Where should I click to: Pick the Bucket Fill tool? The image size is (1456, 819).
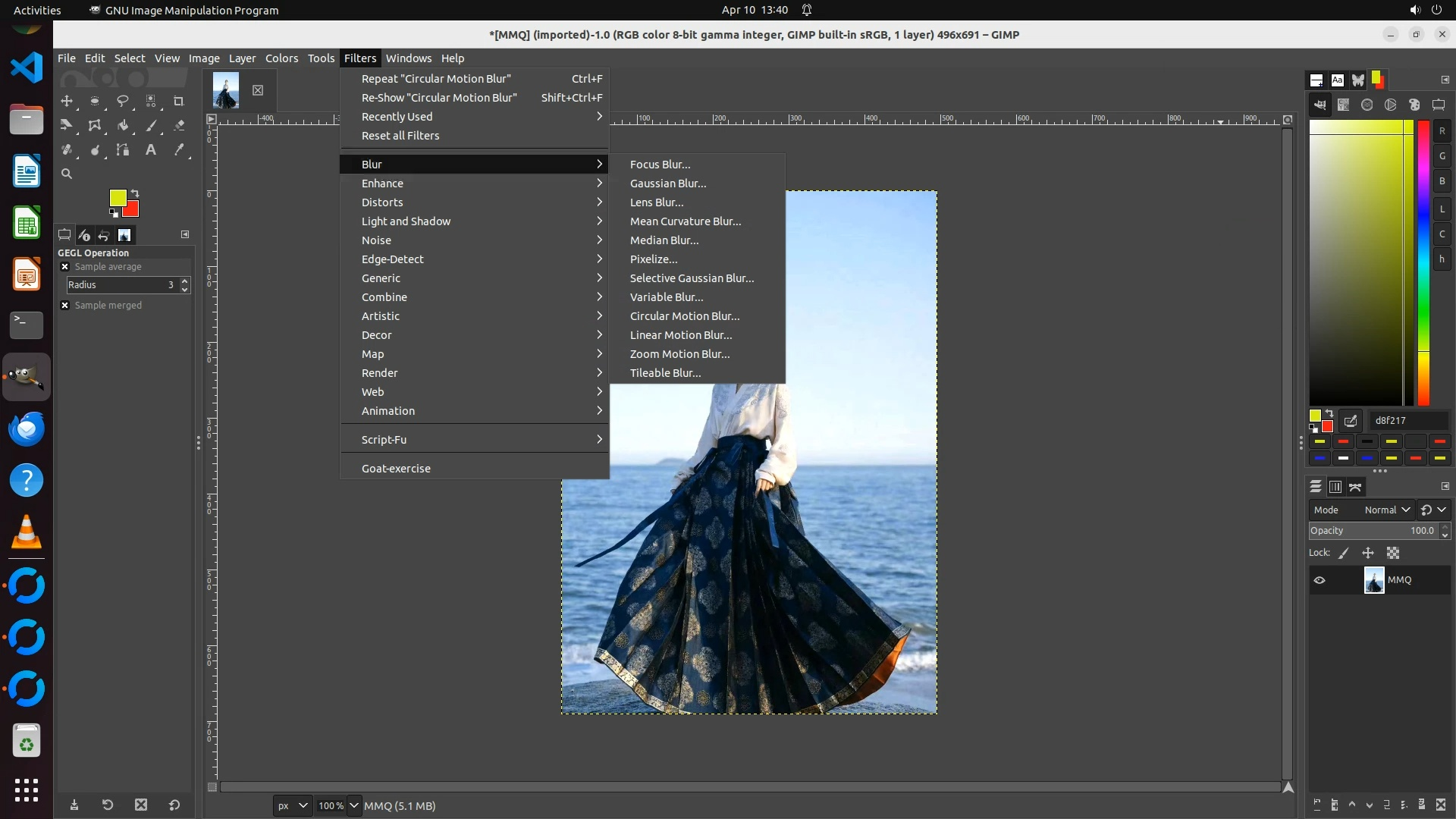pos(123,125)
